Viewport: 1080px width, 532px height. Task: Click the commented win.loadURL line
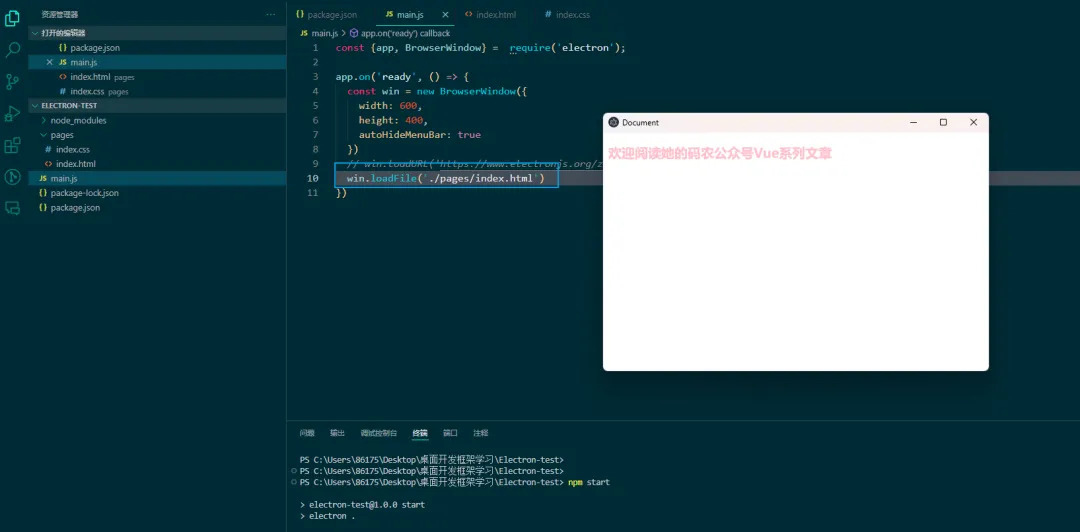475,163
